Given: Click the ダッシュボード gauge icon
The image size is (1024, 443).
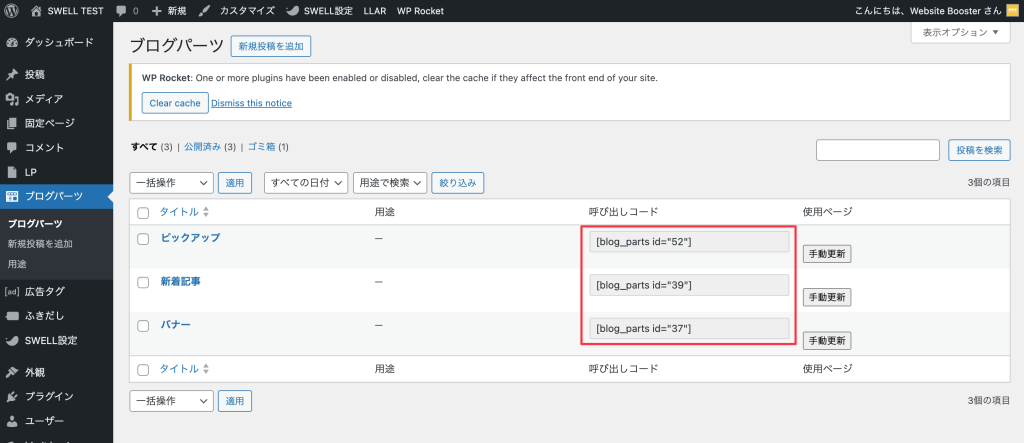Looking at the screenshot, I should tap(12, 42).
